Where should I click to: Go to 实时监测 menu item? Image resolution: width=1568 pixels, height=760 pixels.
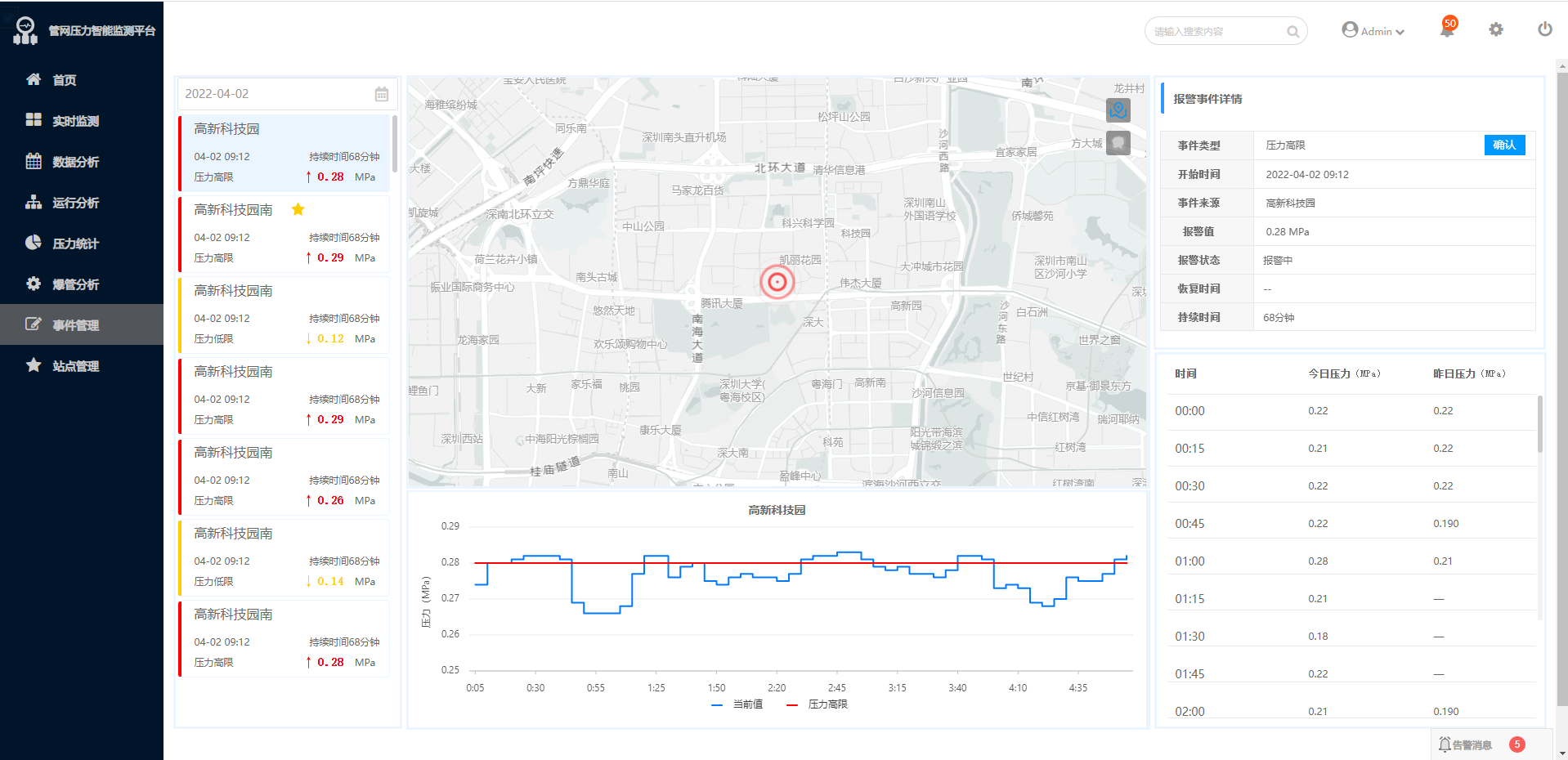pyautogui.click(x=82, y=121)
